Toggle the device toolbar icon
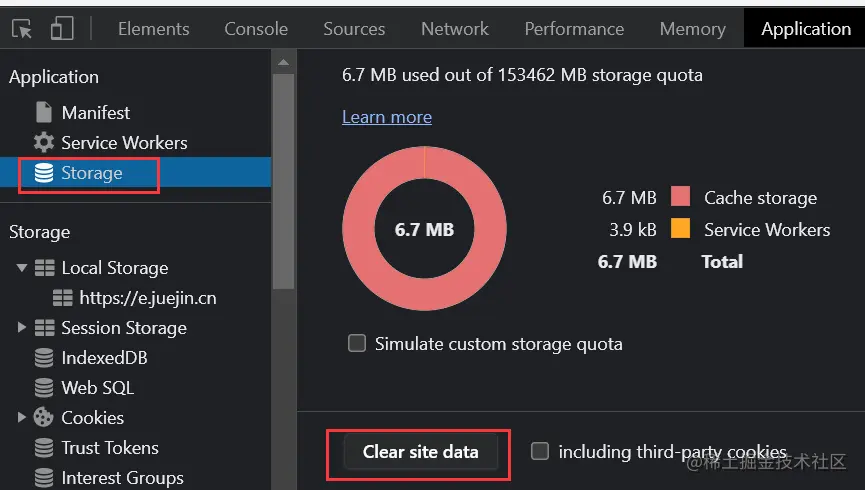The image size is (865, 490). (62, 29)
